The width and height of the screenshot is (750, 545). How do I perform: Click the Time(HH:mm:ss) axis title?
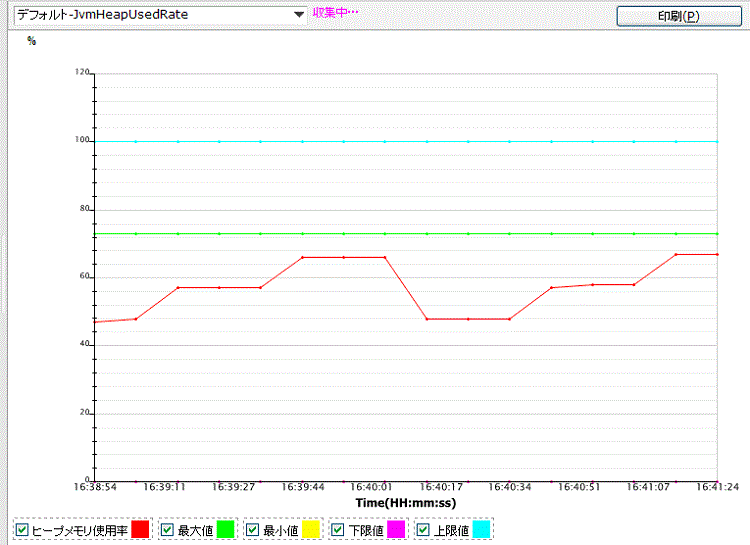pos(405,502)
